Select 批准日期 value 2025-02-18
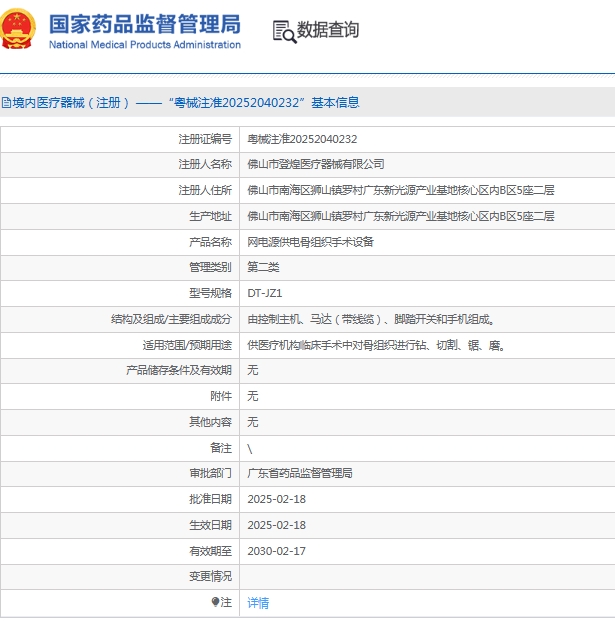Viewport: 615px width, 625px height. 277,499
